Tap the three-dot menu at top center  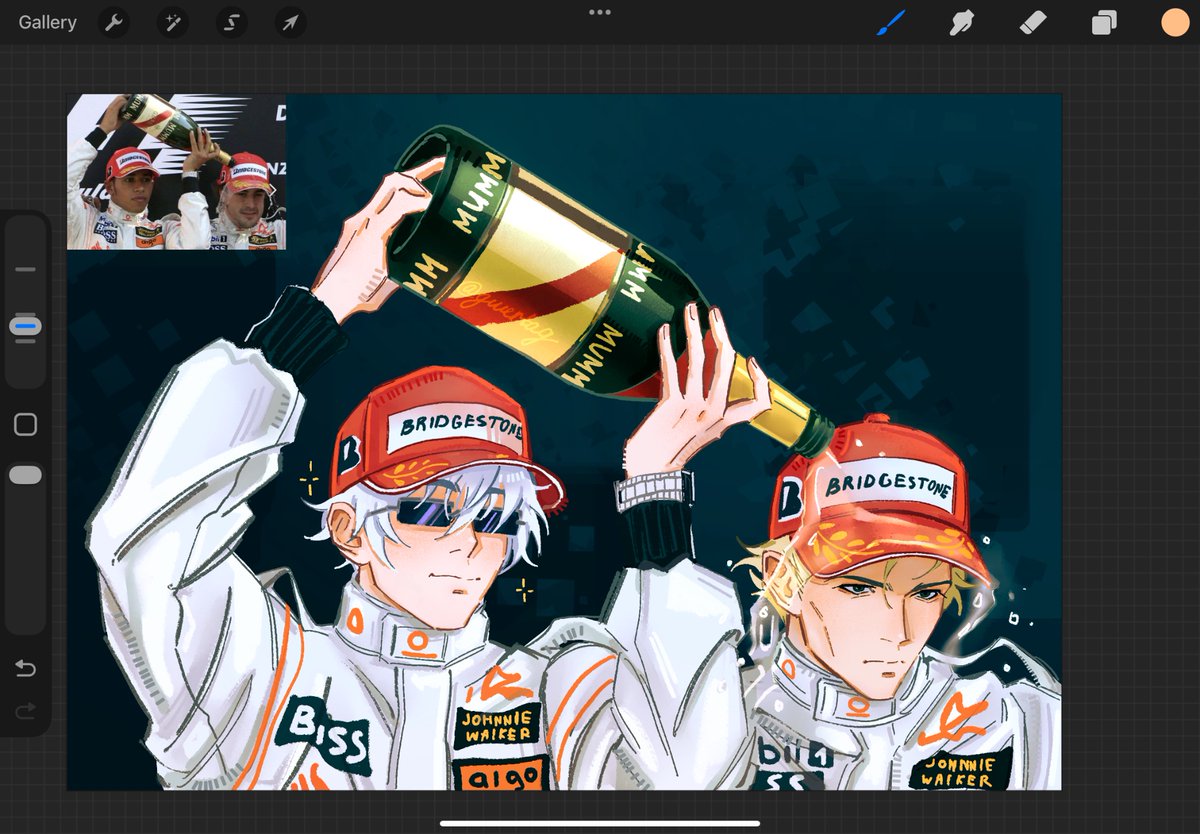tap(600, 12)
